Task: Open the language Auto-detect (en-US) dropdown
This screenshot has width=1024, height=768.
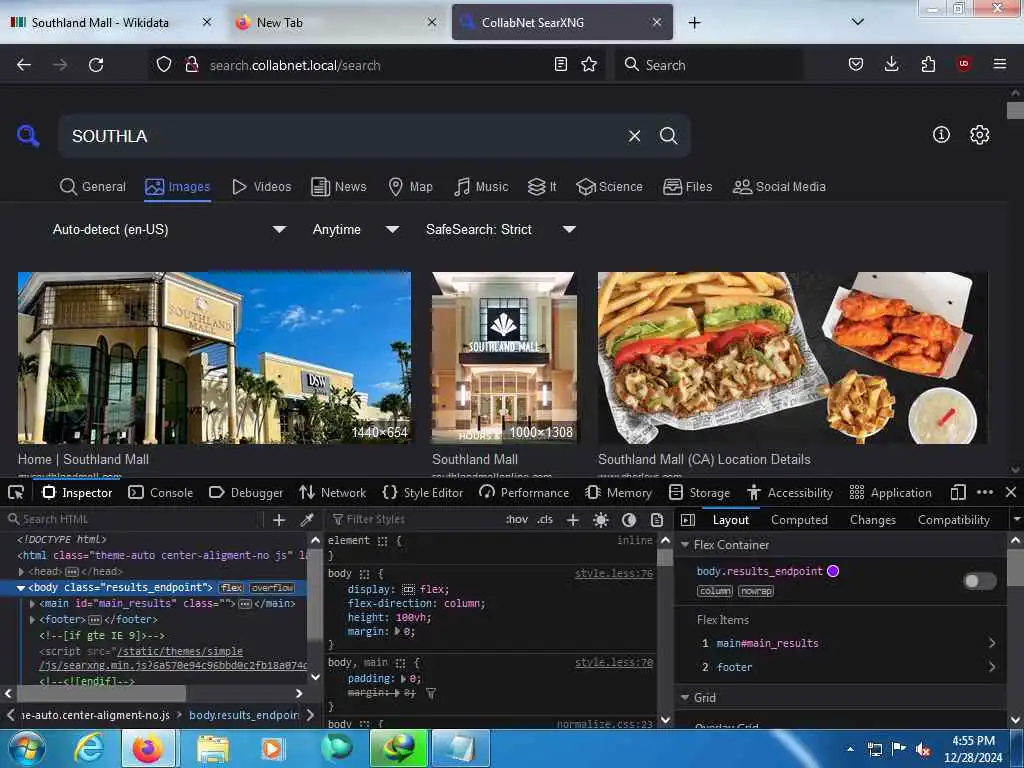Action: (x=169, y=229)
